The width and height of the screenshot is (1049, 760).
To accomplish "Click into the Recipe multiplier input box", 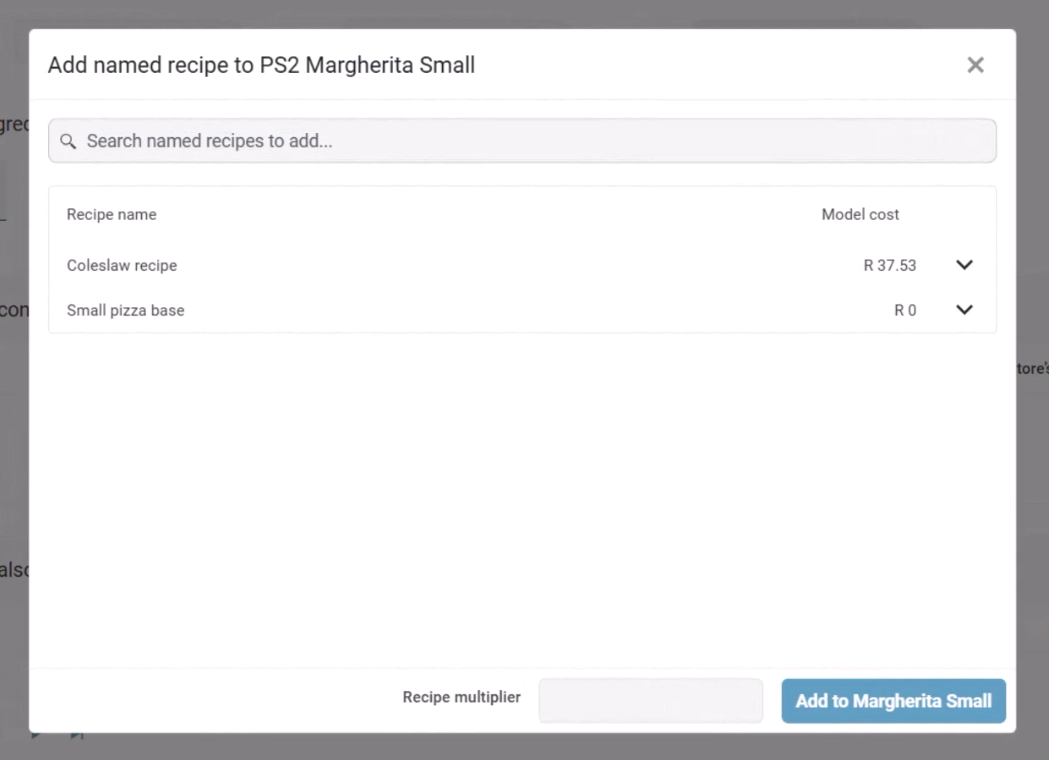I will (650, 700).
